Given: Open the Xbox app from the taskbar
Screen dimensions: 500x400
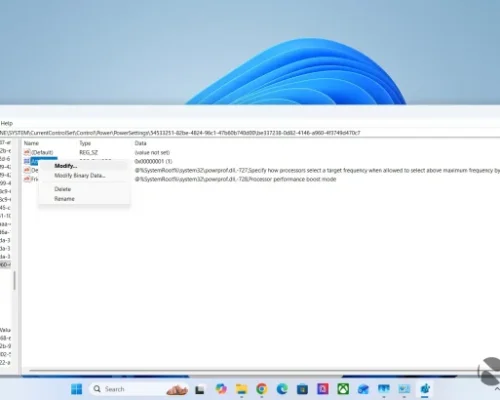Looking at the screenshot, I should tap(343, 389).
